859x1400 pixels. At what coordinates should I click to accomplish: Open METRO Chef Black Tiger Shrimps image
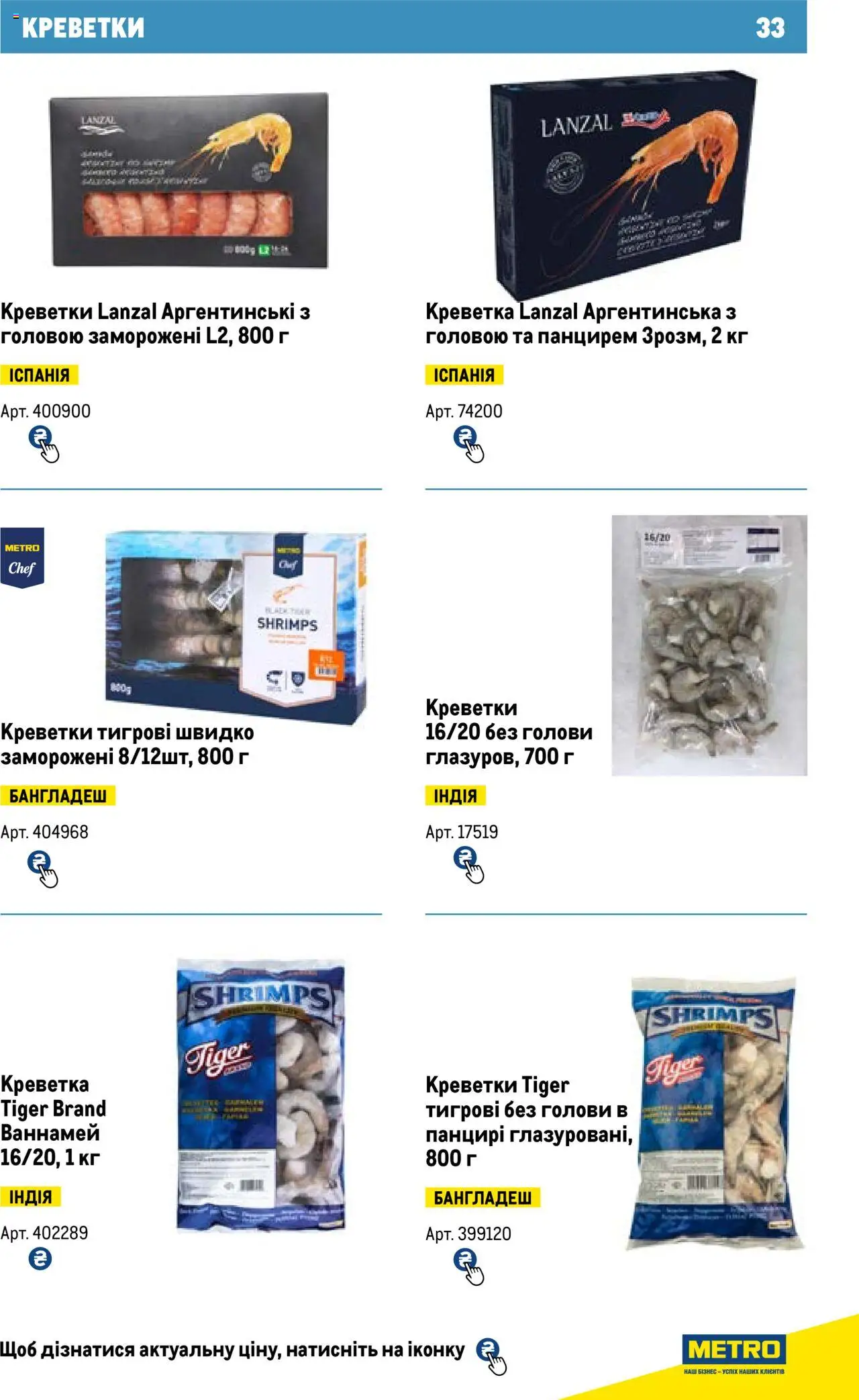(236, 626)
